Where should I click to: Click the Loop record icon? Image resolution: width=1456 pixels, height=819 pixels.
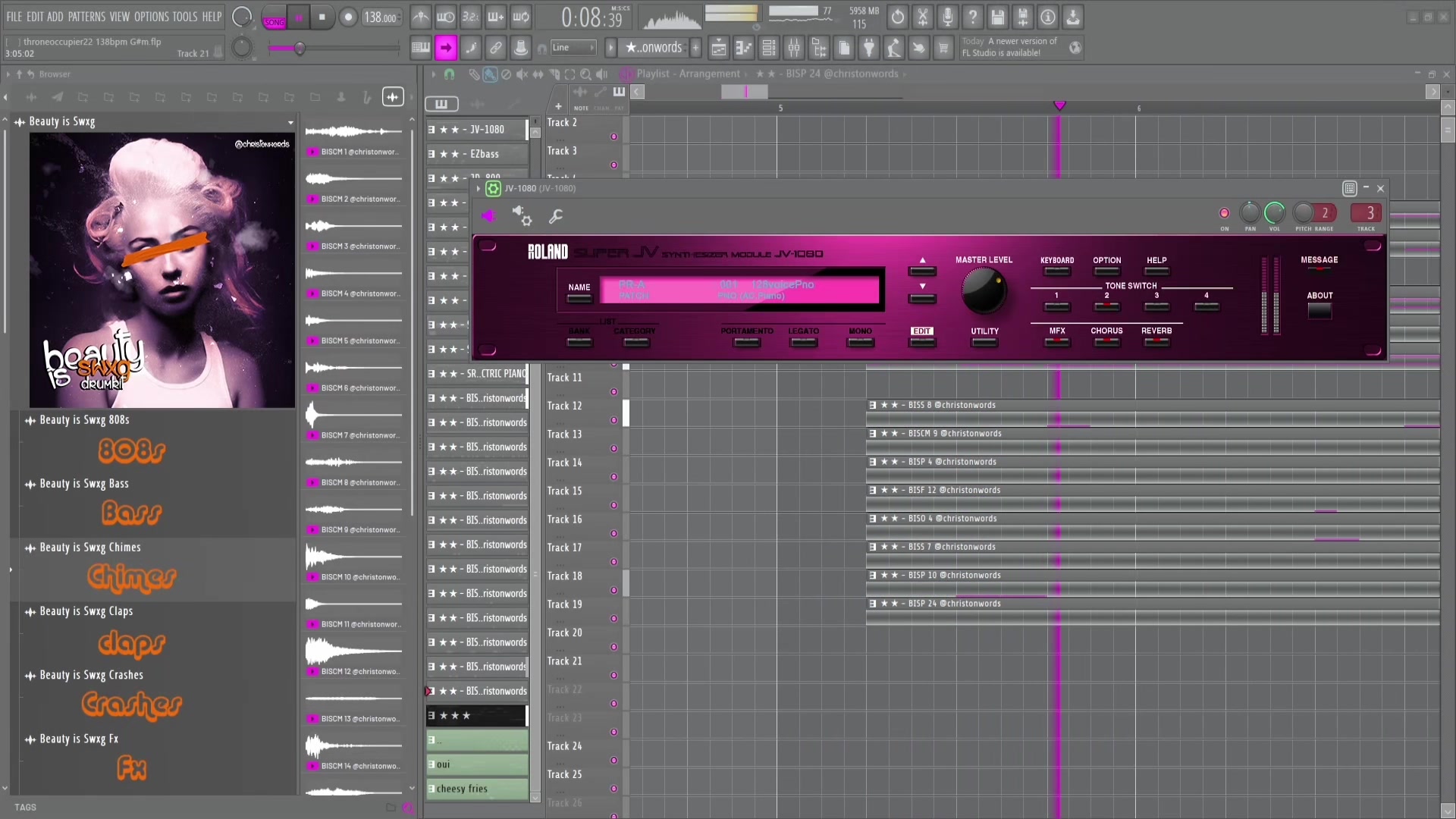(521, 17)
